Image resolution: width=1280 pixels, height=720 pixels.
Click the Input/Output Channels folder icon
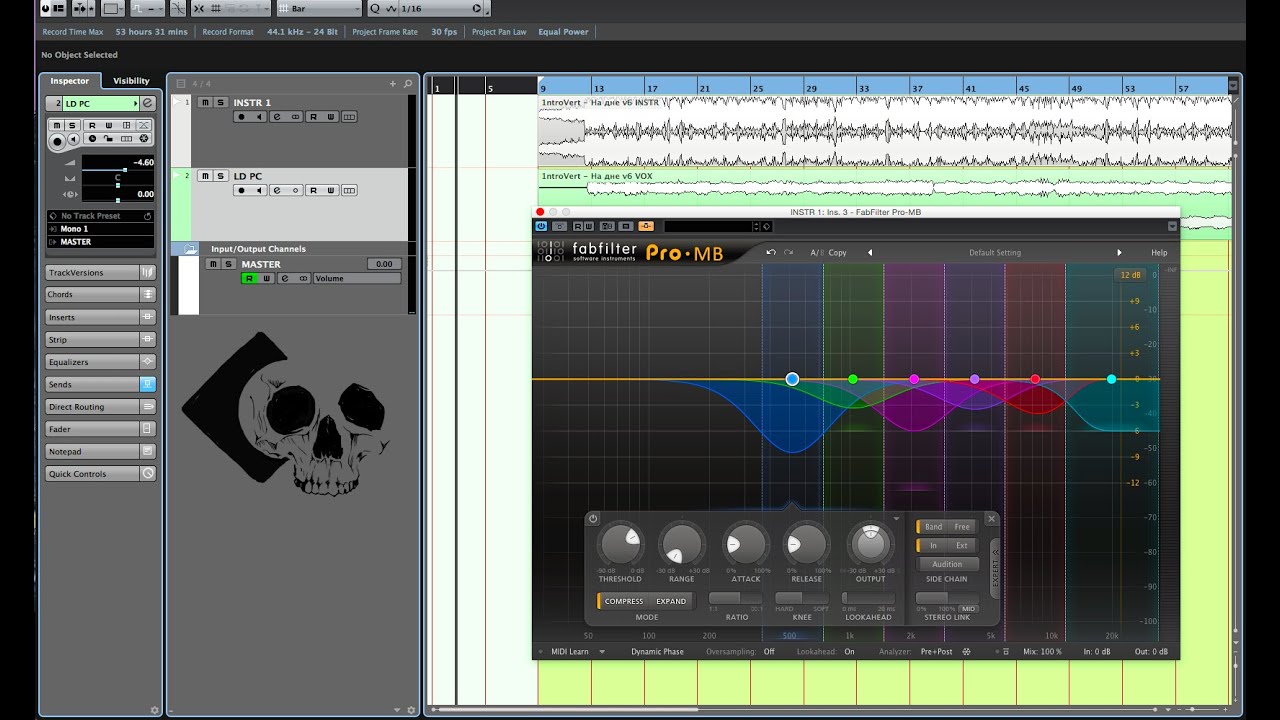point(190,249)
